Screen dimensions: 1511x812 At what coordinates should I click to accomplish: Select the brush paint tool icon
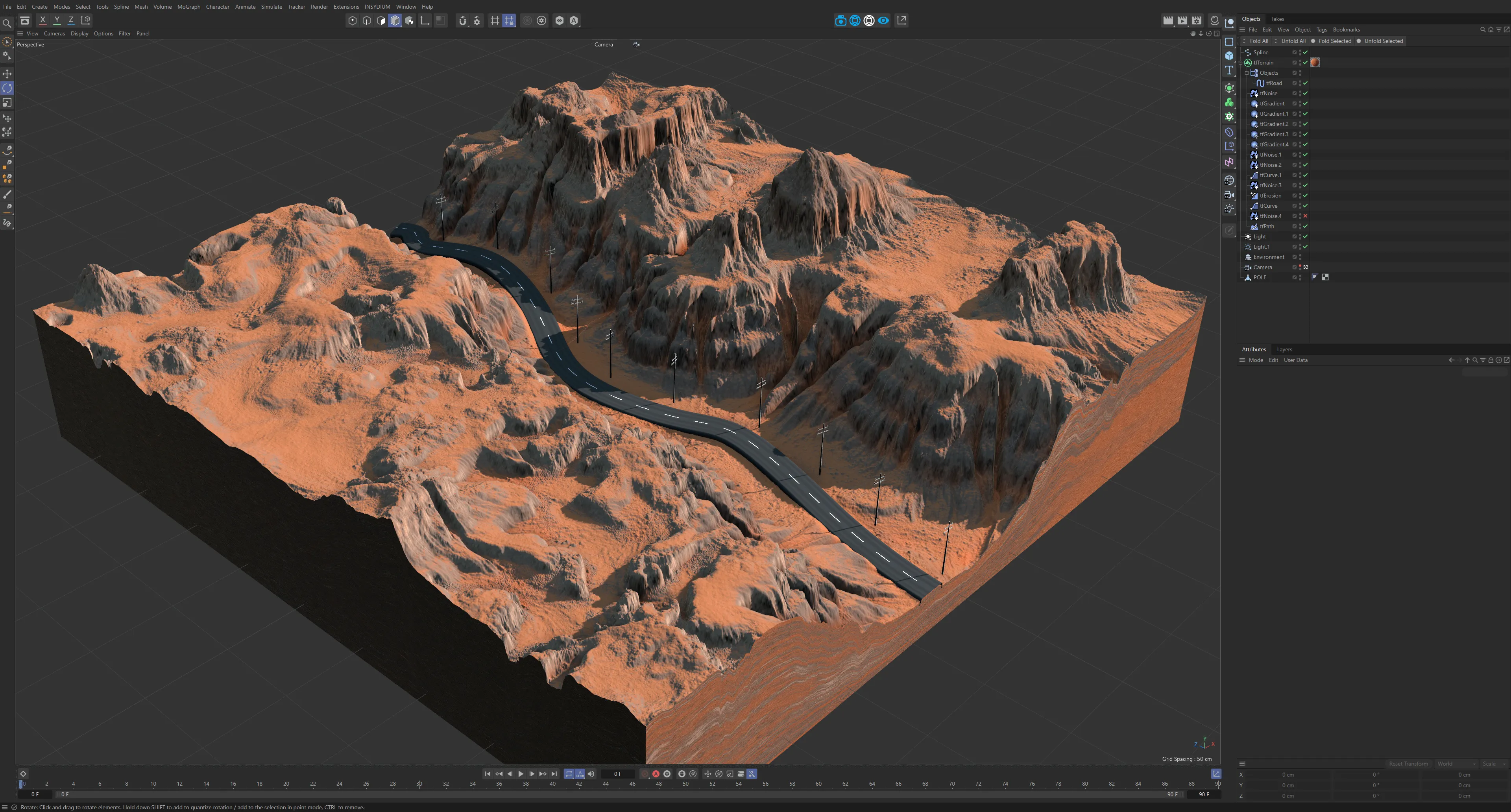click(x=7, y=194)
